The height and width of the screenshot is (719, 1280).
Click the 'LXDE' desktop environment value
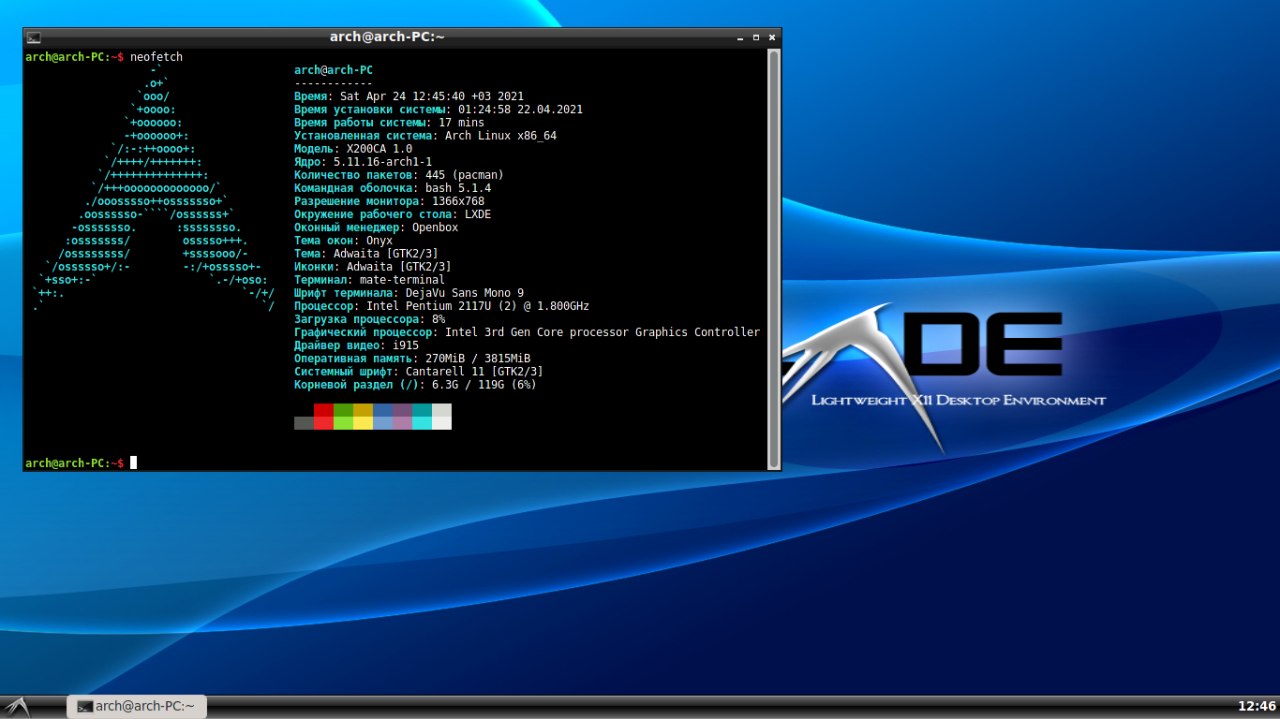(478, 214)
